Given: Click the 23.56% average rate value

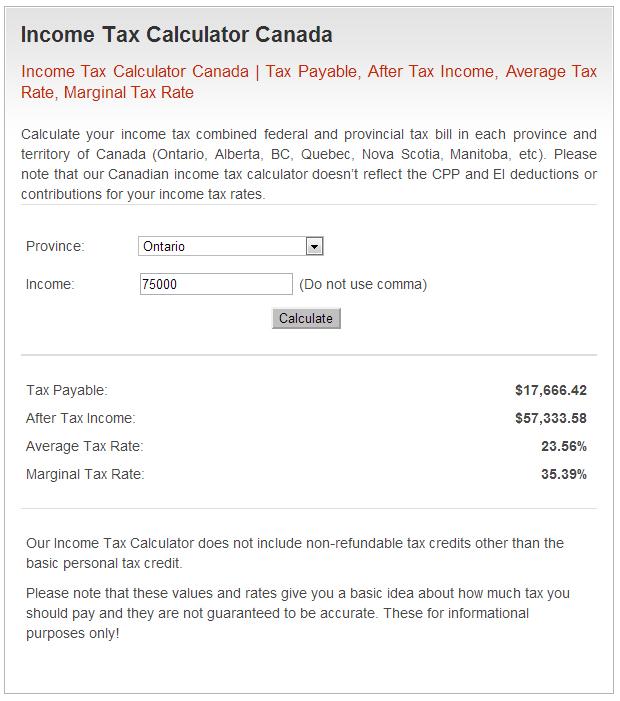Looking at the screenshot, I should (x=563, y=446).
